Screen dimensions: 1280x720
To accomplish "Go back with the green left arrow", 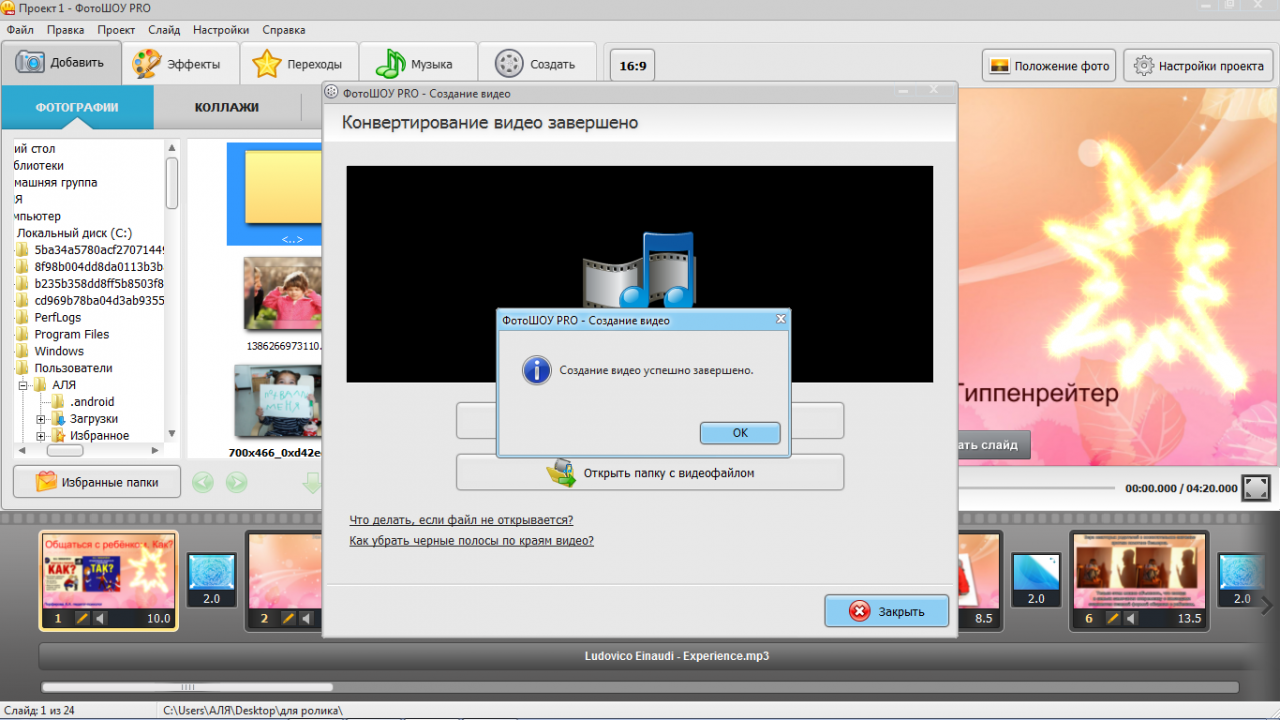I will click(203, 483).
